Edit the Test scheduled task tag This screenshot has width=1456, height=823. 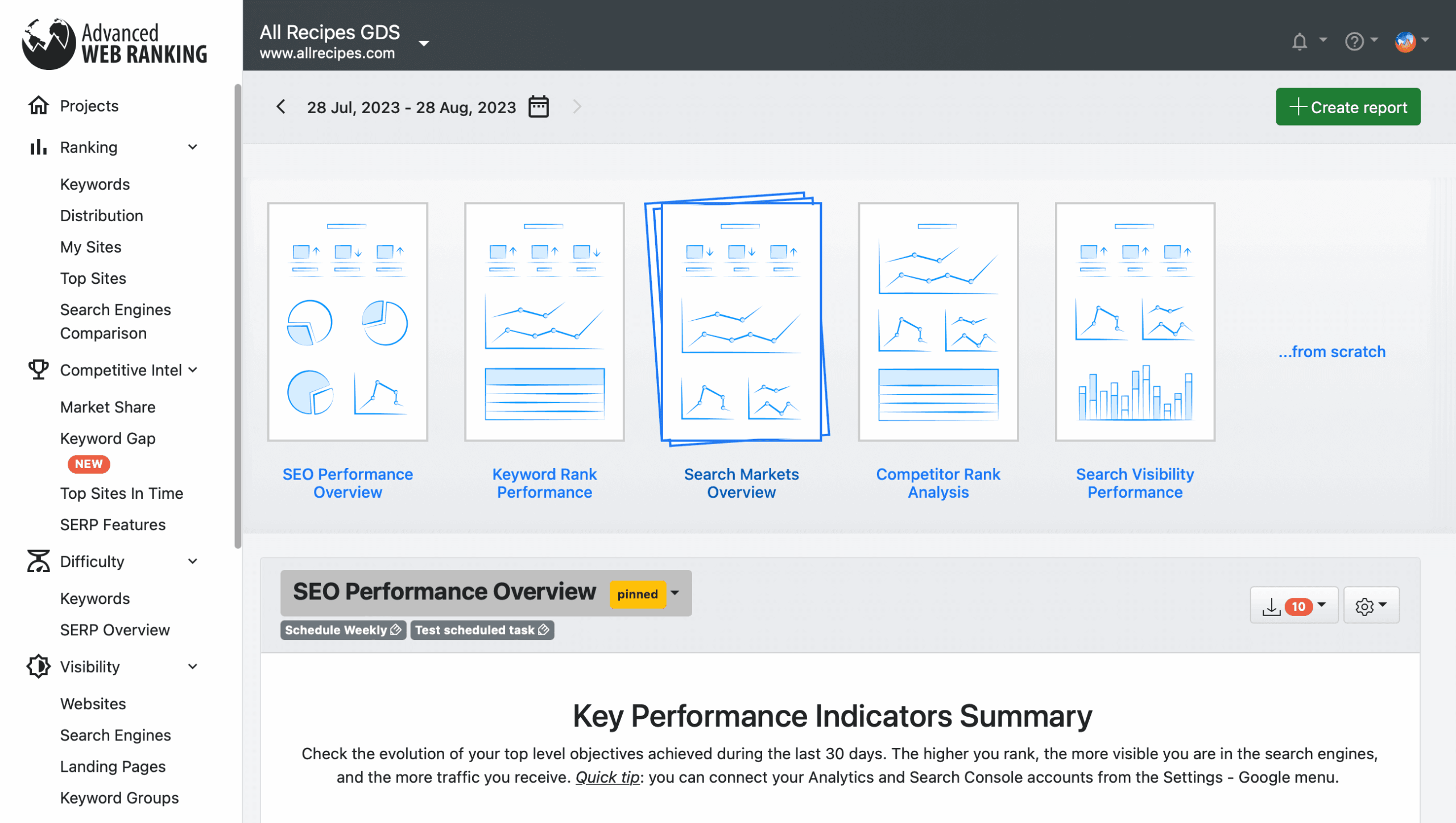[x=544, y=630]
